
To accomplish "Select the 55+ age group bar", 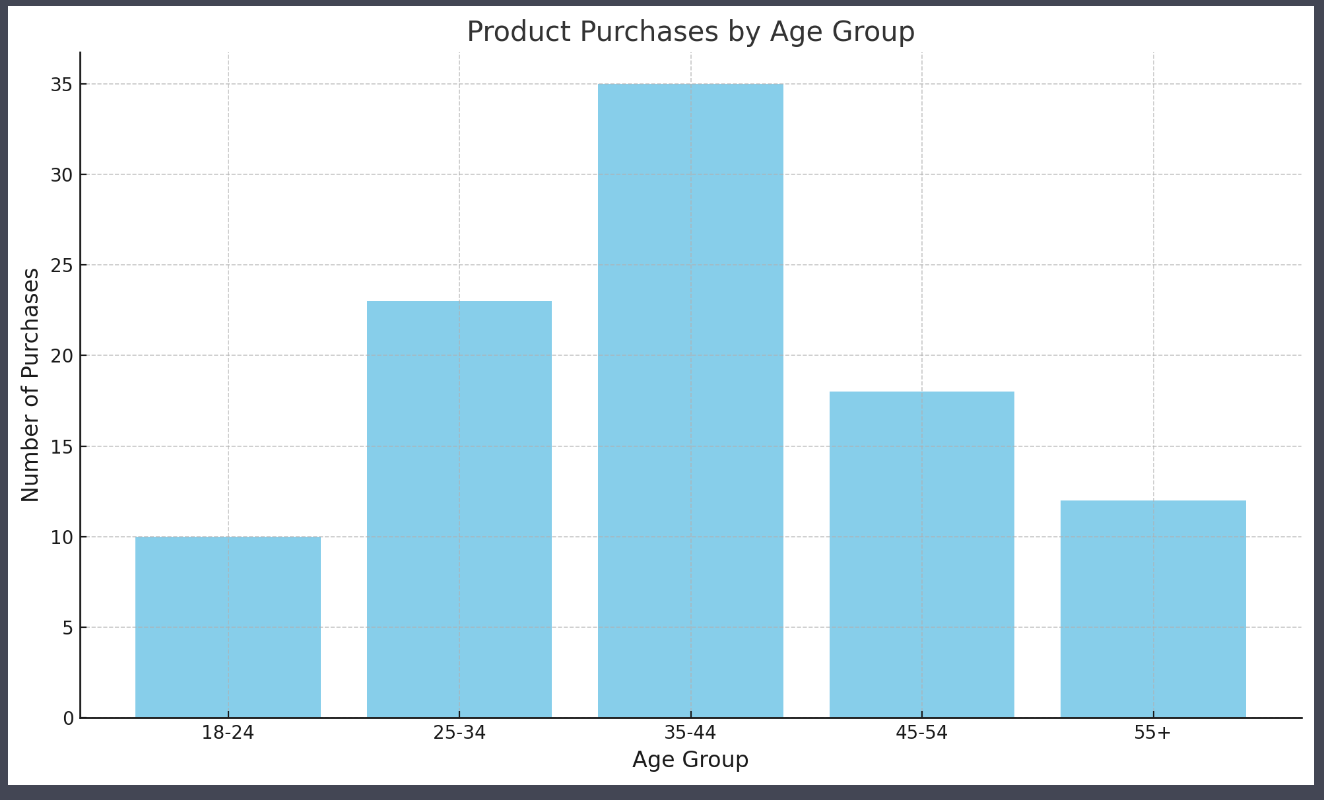I will (x=1153, y=609).
